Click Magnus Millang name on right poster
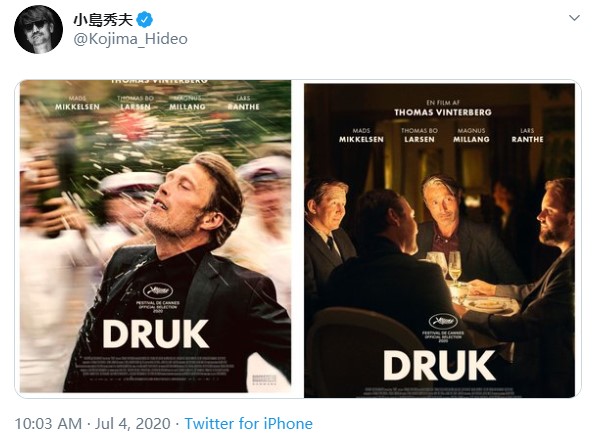595x435 pixels. pyautogui.click(x=471, y=136)
